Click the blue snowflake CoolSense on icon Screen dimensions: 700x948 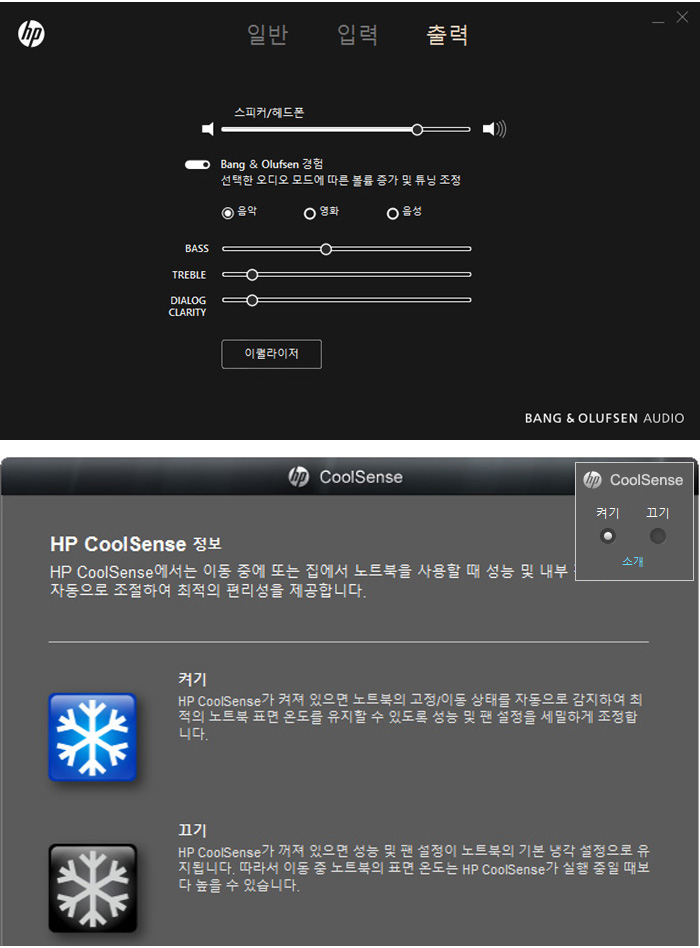tap(92, 737)
